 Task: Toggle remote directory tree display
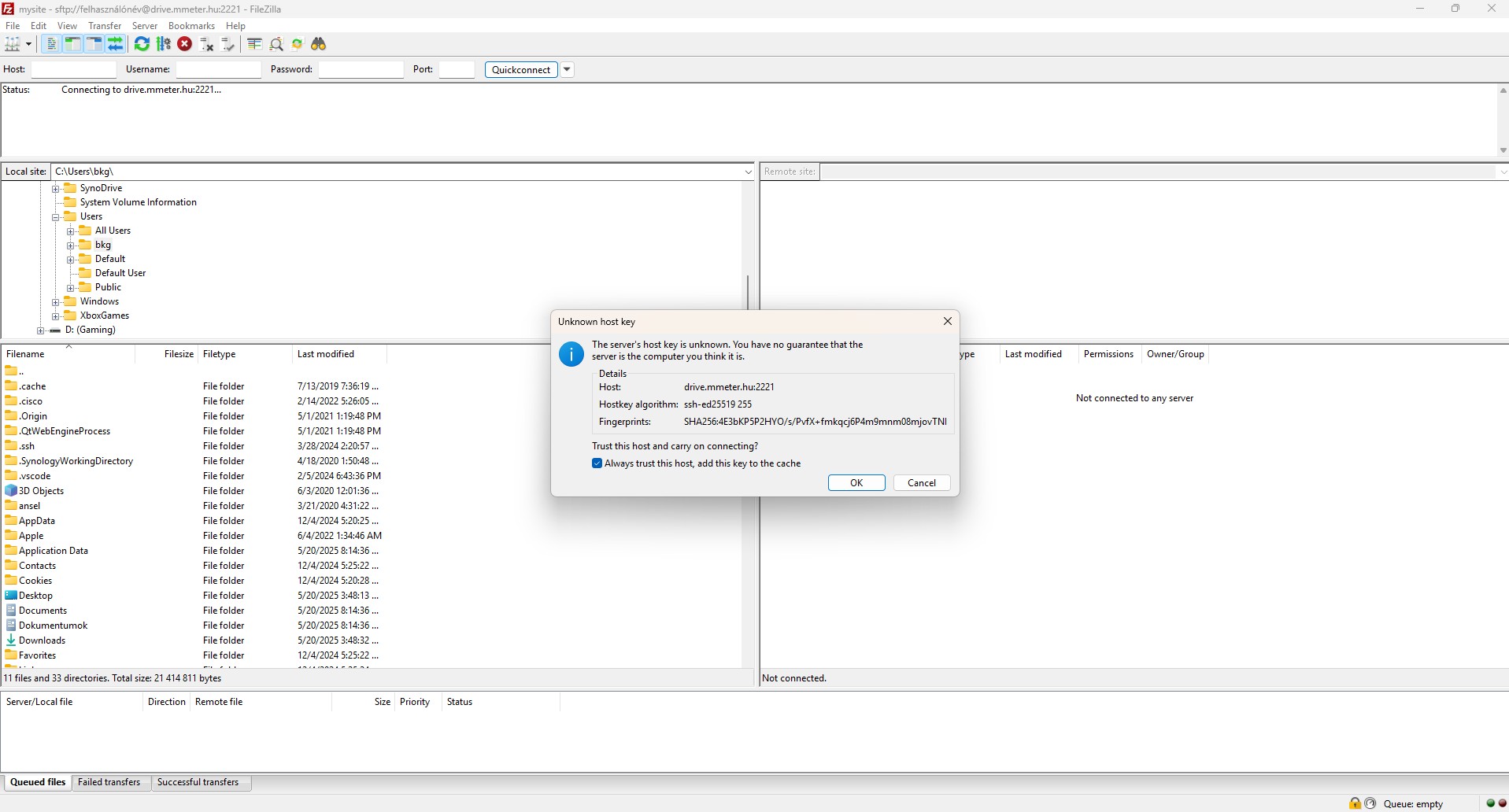coord(94,44)
